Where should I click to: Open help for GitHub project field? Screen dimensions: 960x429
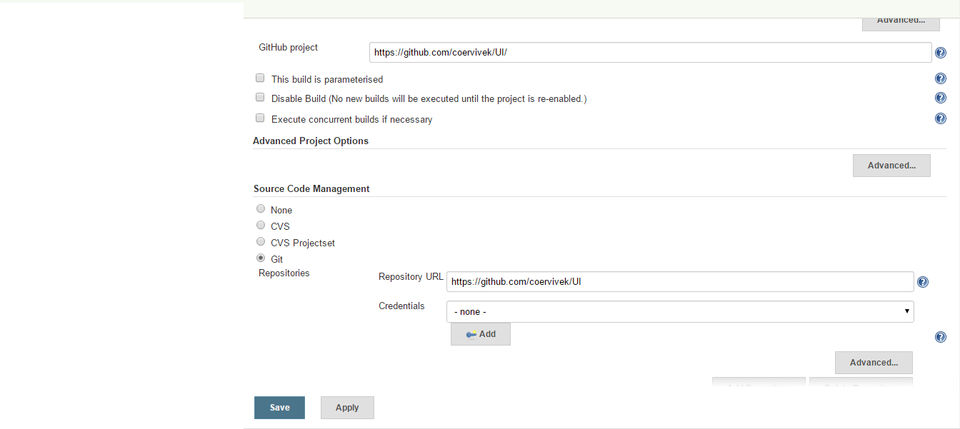pos(940,53)
